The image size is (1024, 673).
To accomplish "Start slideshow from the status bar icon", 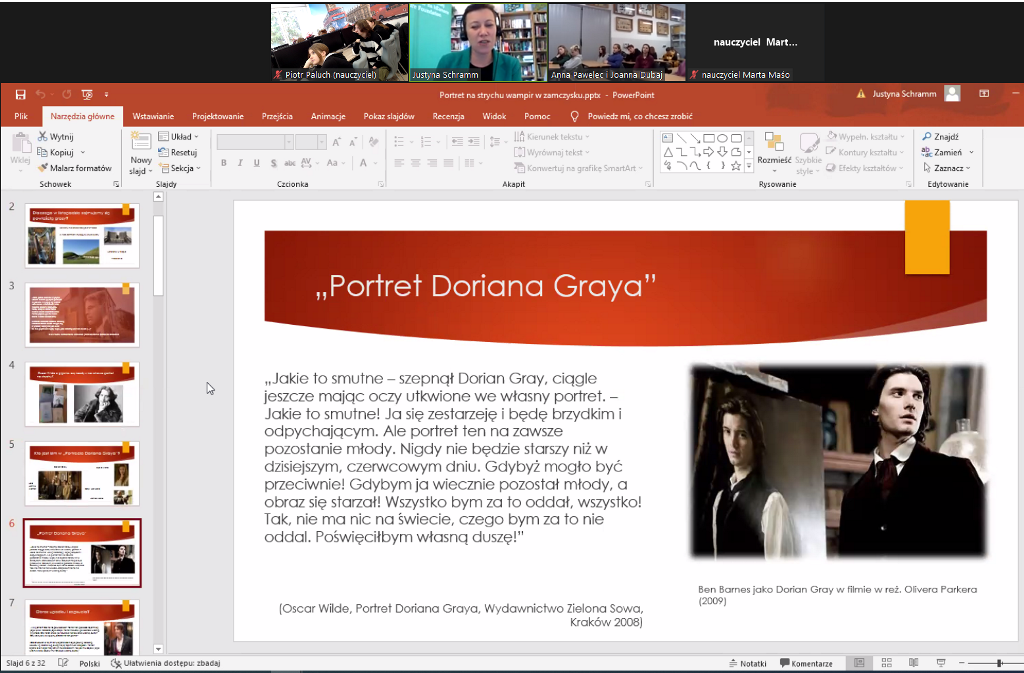I will (938, 663).
